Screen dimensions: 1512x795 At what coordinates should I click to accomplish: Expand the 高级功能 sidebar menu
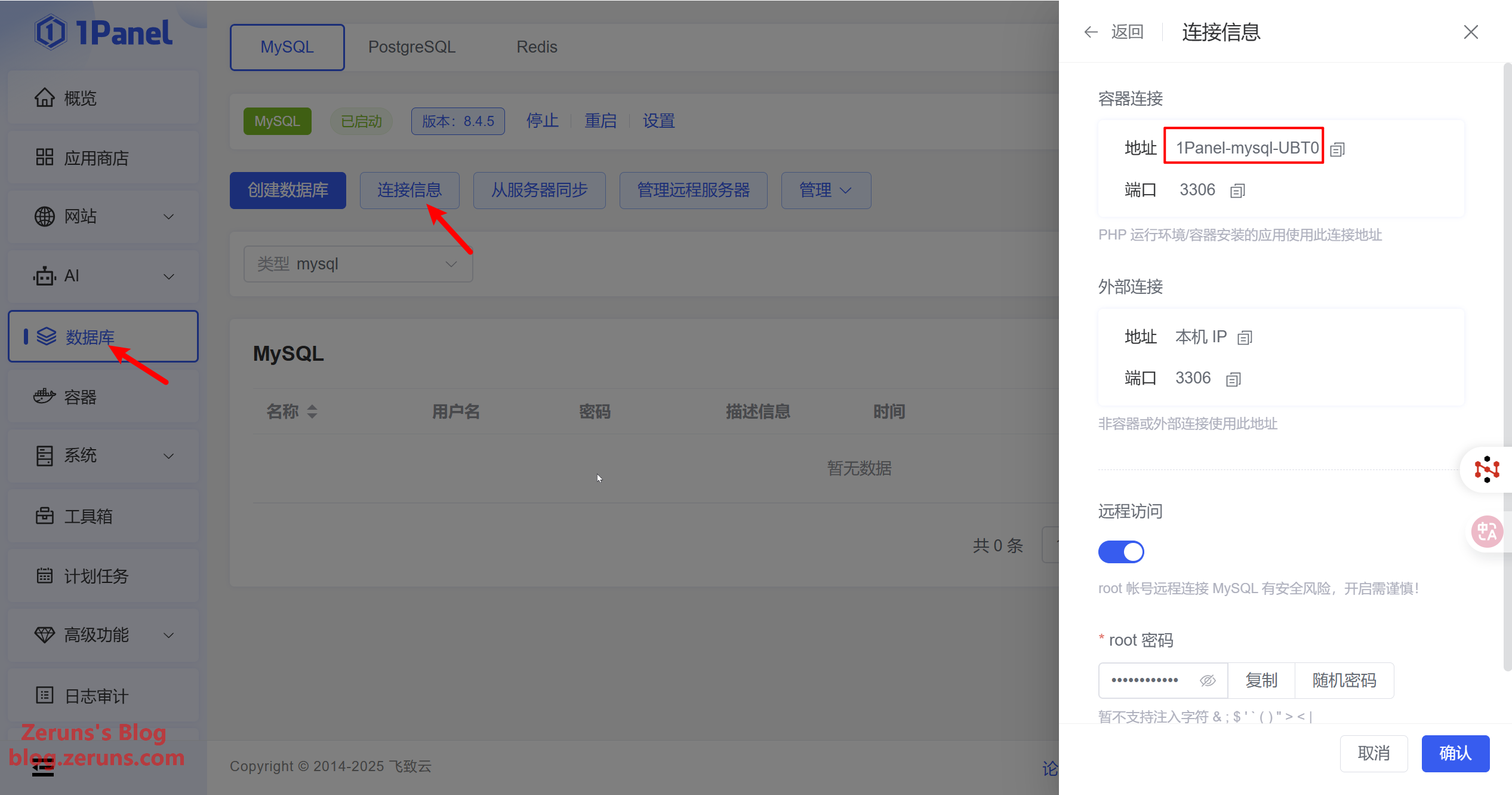[x=103, y=635]
